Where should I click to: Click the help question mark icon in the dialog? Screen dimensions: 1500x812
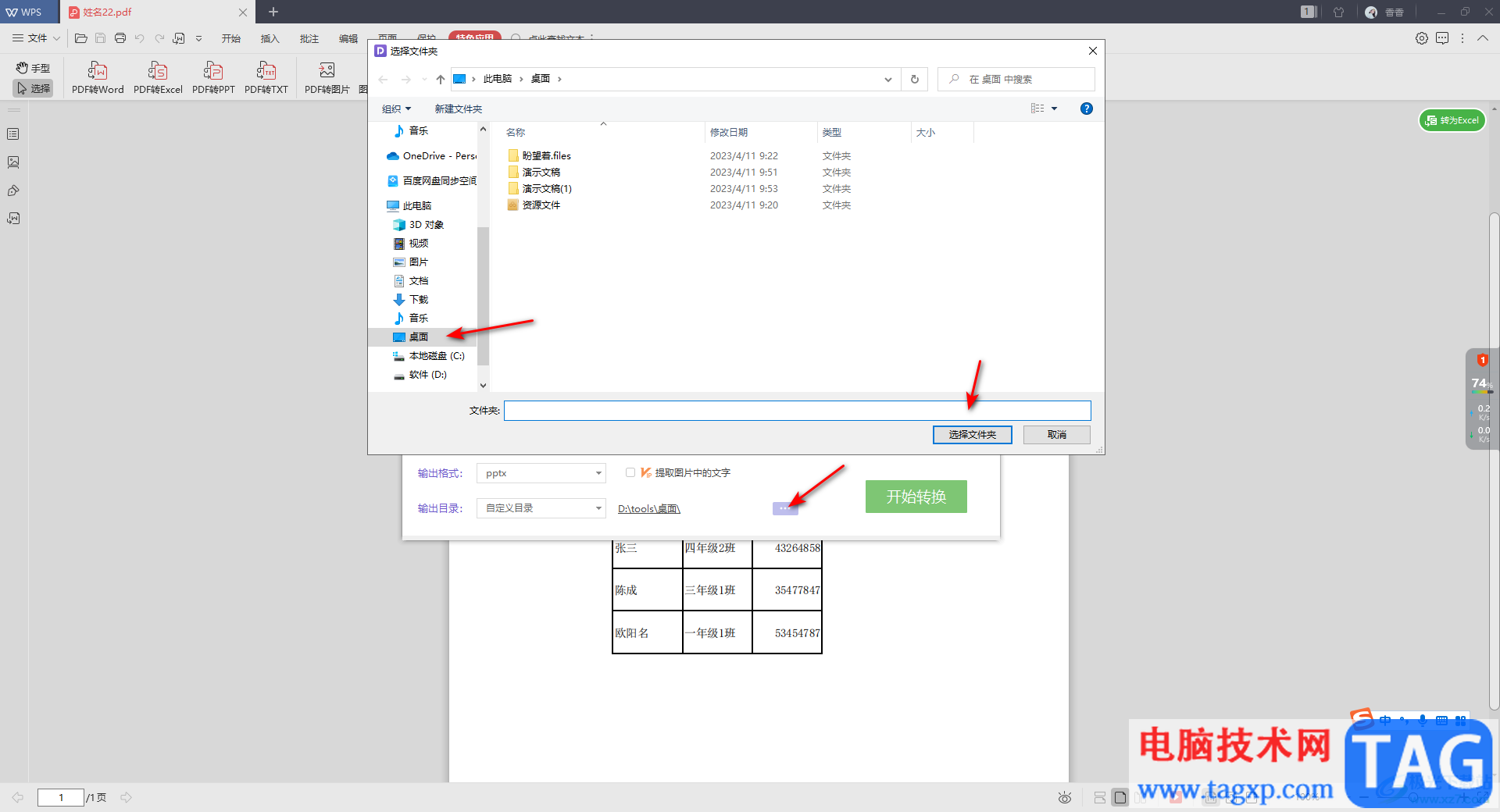(x=1086, y=109)
